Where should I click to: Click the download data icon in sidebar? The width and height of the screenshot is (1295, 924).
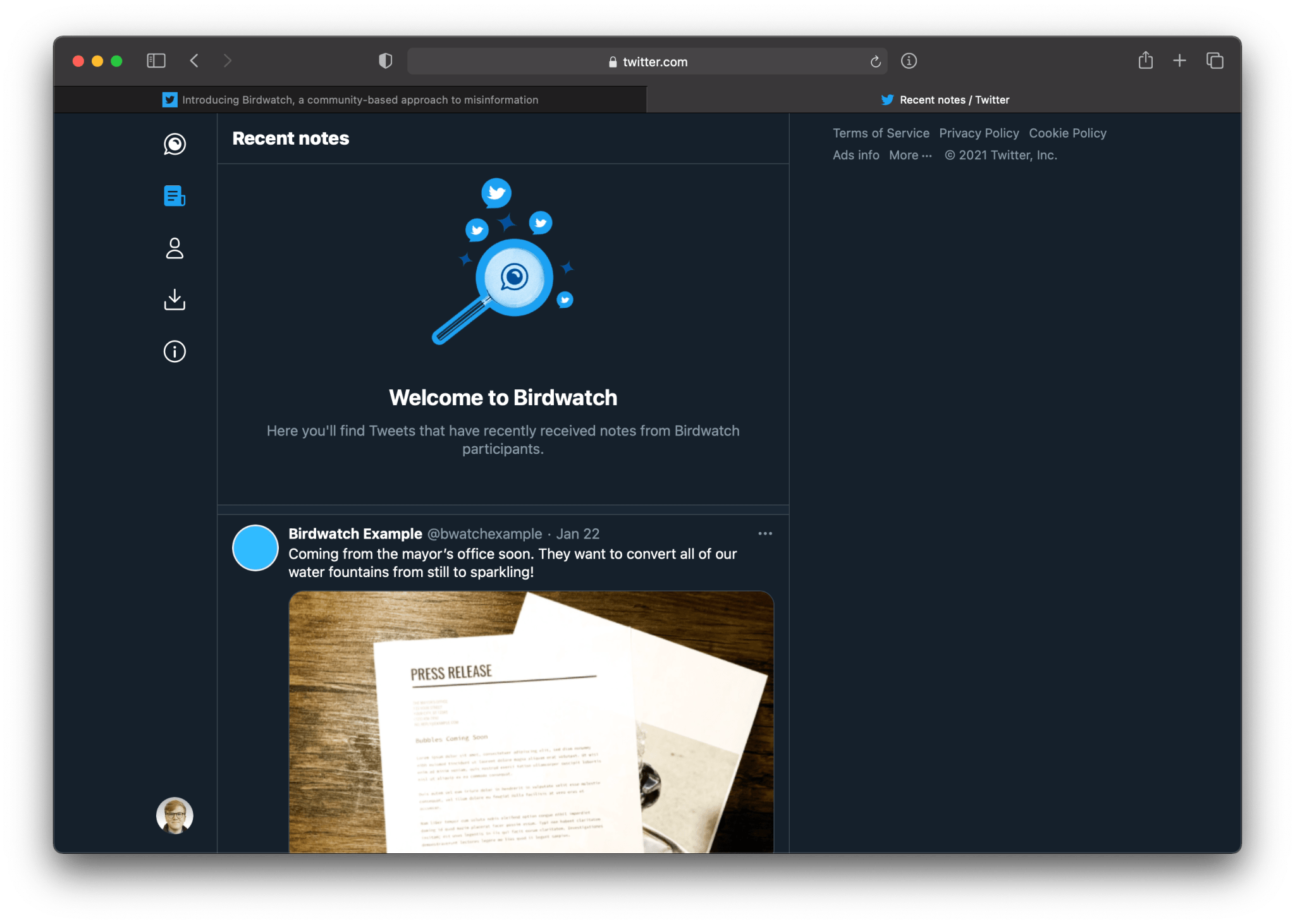175,300
